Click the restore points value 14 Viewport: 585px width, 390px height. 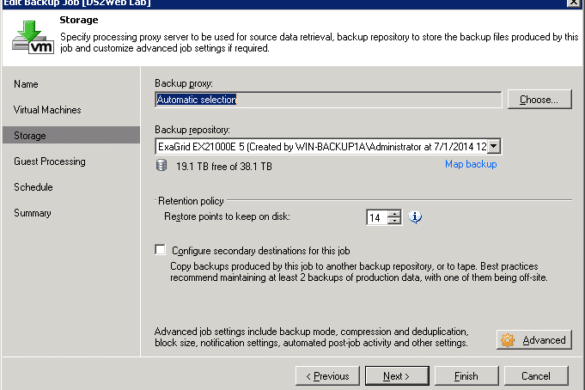pos(375,218)
